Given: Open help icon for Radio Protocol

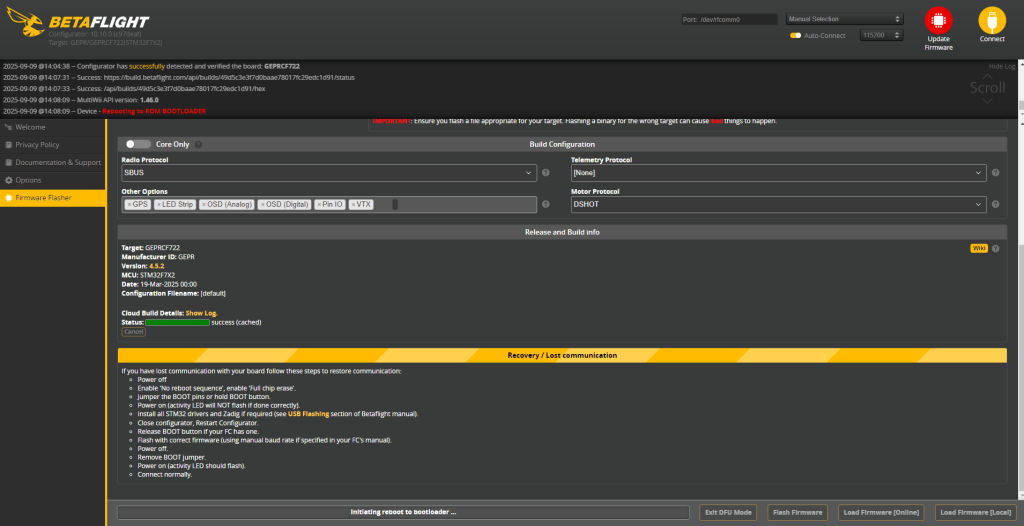Looking at the screenshot, I should point(545,173).
